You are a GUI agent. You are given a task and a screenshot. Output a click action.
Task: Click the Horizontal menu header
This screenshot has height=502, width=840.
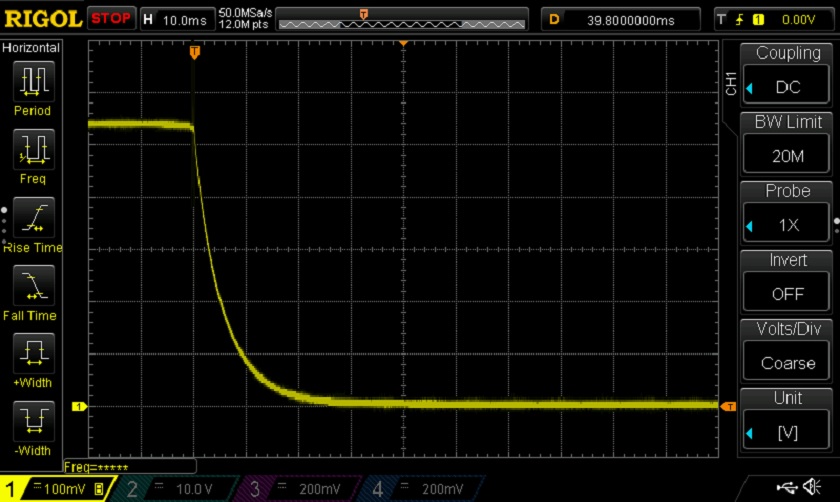pos(32,48)
